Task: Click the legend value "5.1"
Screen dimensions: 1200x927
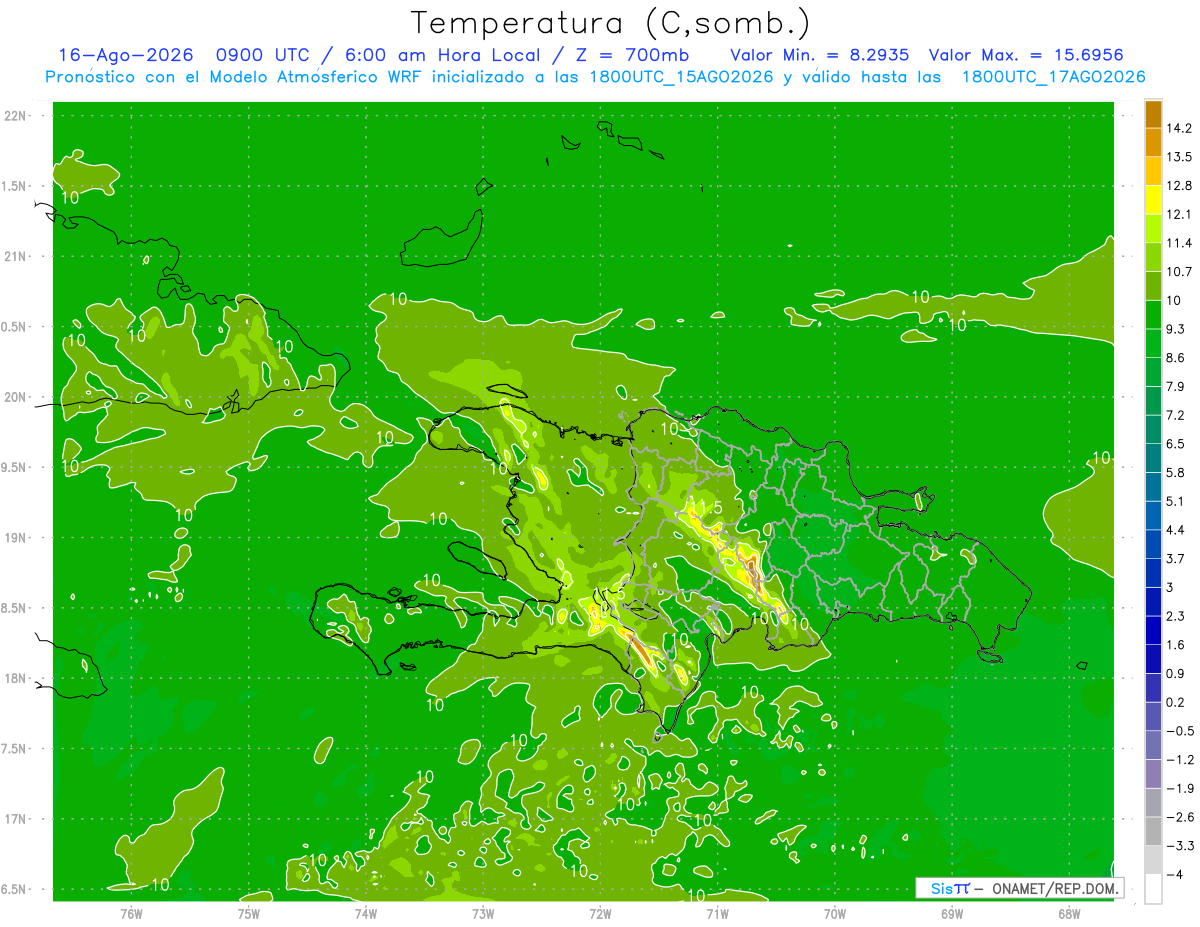Action: 1177,501
